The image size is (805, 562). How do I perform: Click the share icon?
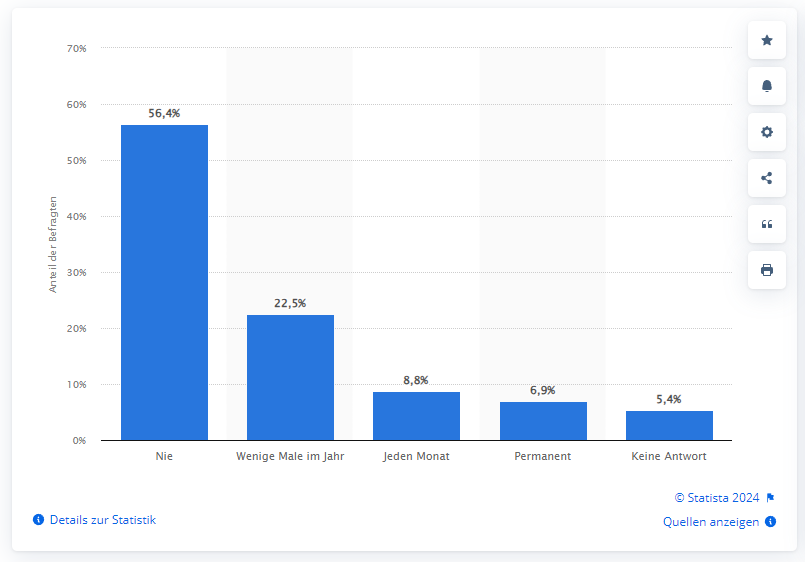pos(766,178)
